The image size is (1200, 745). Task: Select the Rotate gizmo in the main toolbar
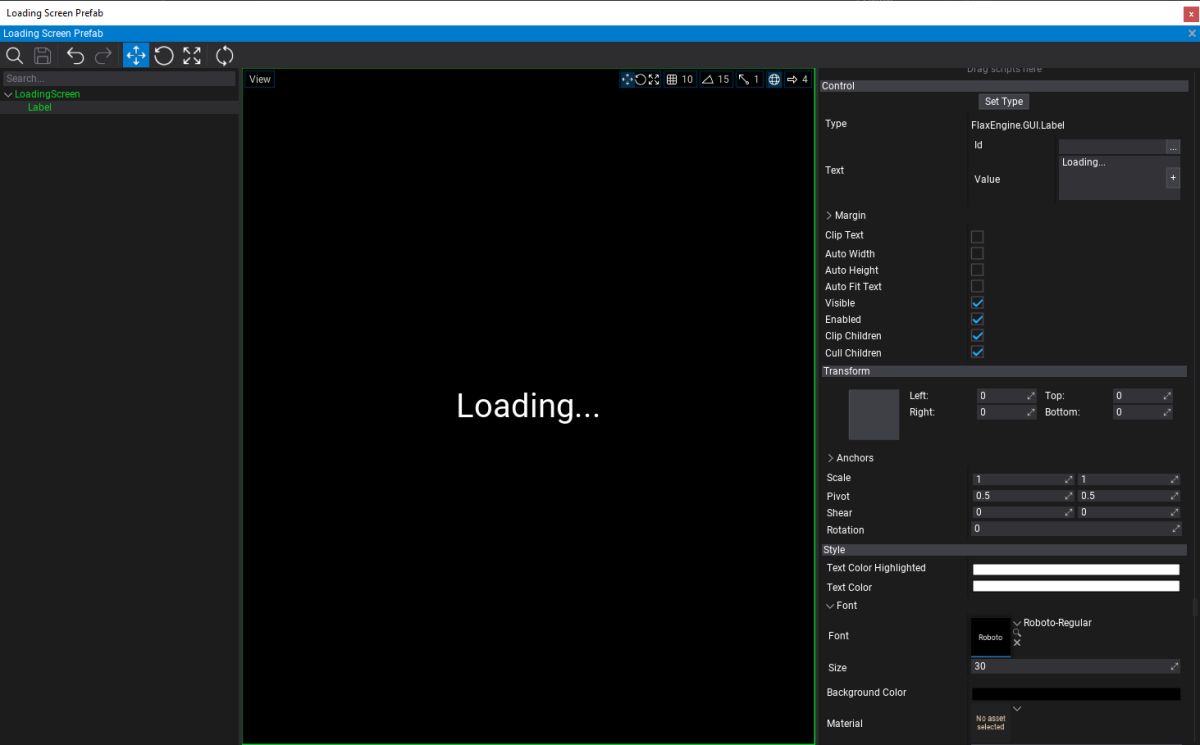click(x=164, y=55)
